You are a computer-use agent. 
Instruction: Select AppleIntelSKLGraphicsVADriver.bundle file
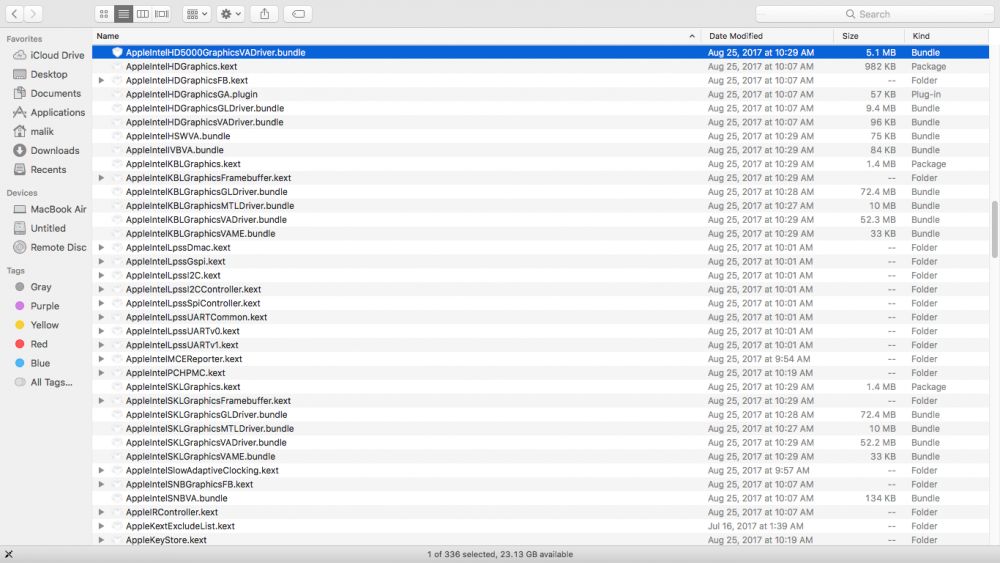[206, 442]
